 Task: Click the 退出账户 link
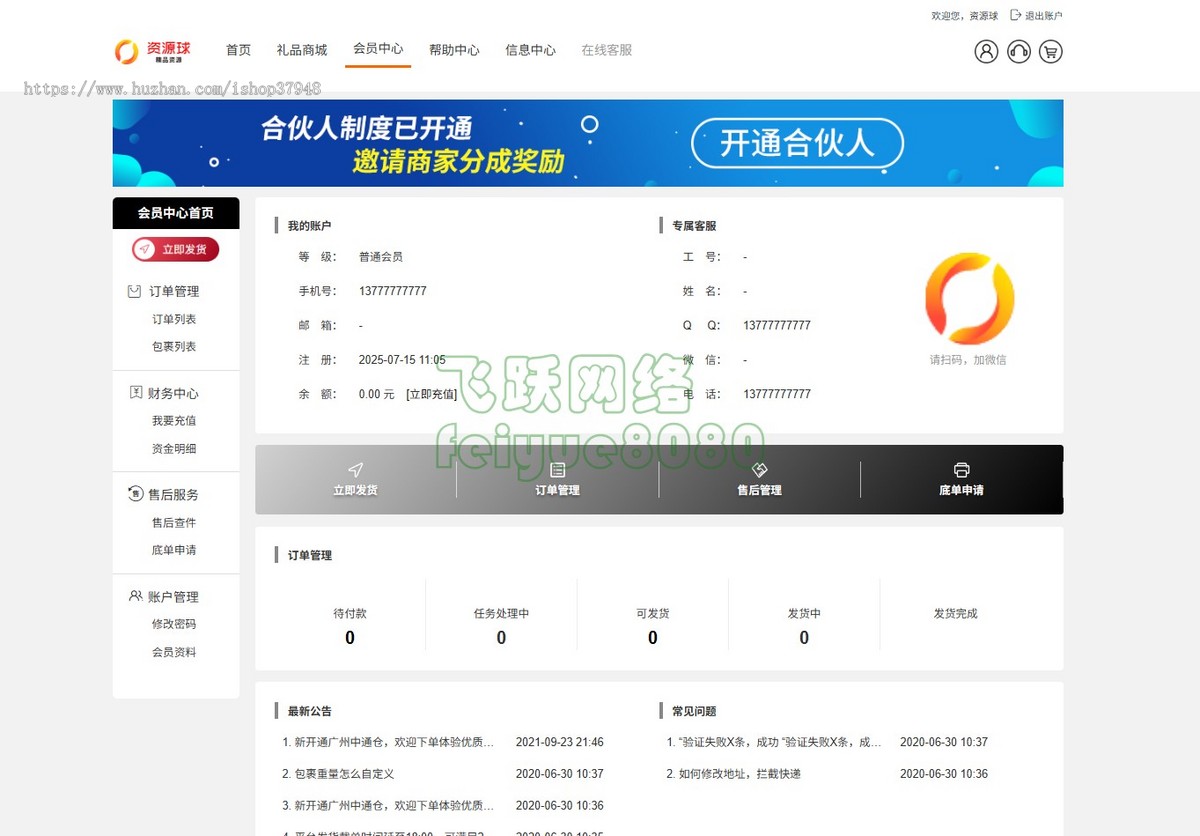1043,16
